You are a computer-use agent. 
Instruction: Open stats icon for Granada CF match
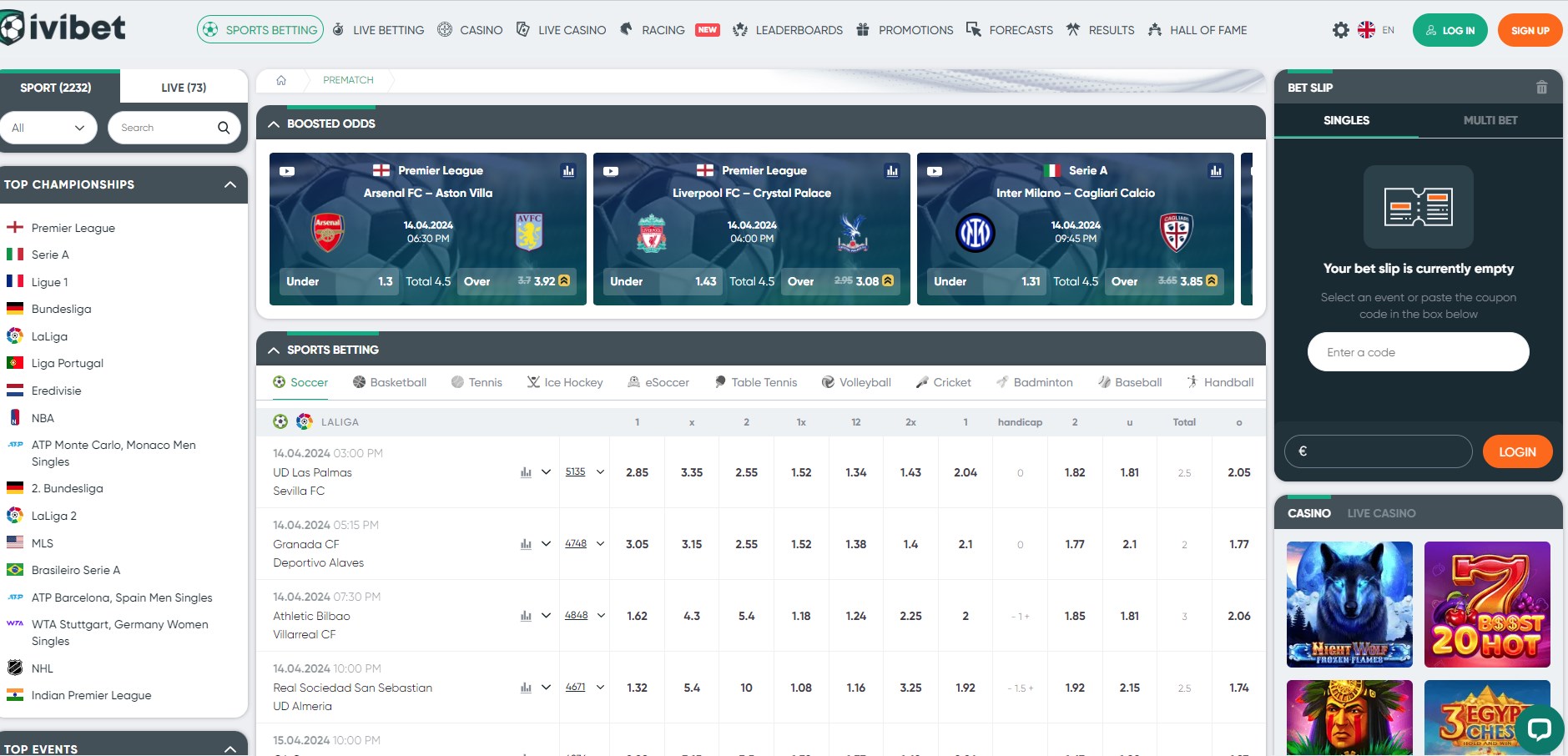(x=526, y=544)
